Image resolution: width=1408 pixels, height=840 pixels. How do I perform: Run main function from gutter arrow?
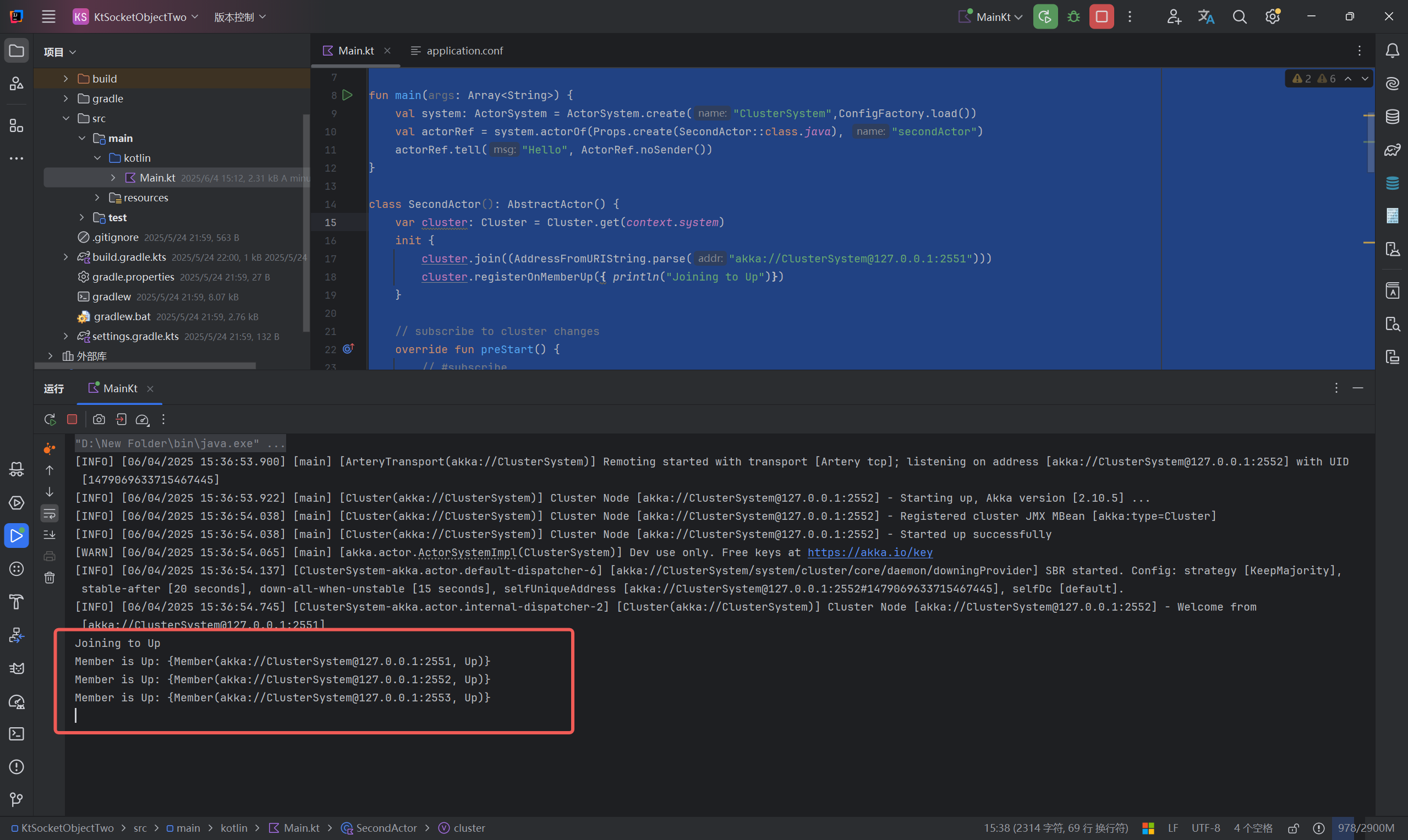[348, 95]
